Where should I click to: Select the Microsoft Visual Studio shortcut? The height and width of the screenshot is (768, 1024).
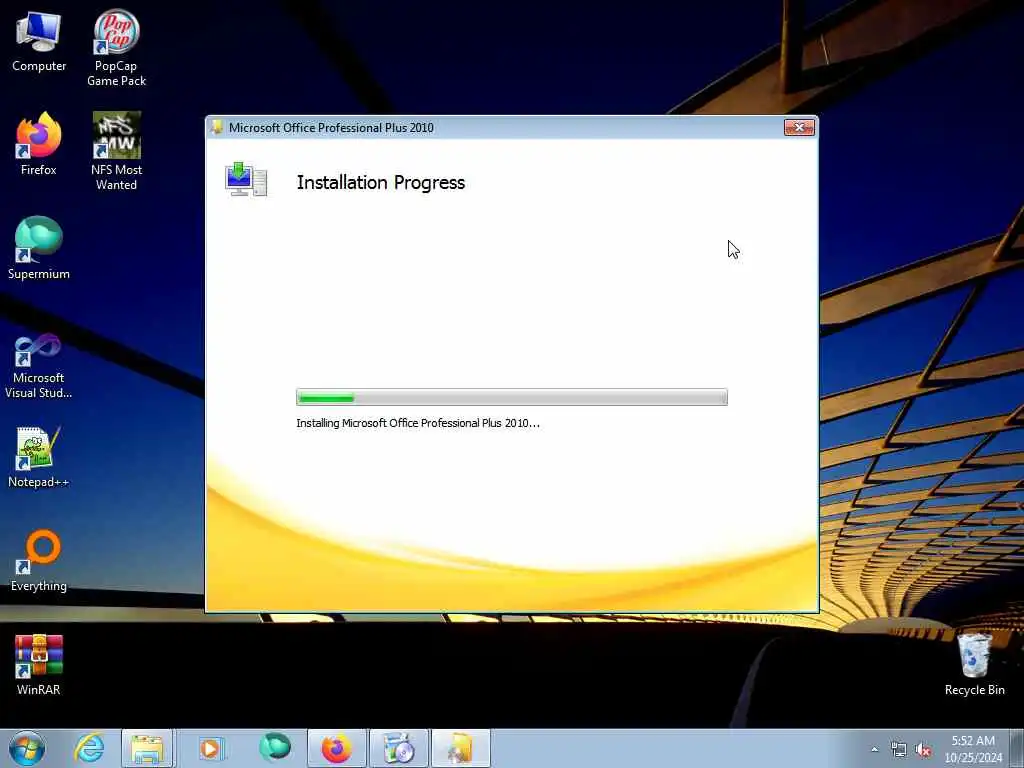(x=39, y=366)
